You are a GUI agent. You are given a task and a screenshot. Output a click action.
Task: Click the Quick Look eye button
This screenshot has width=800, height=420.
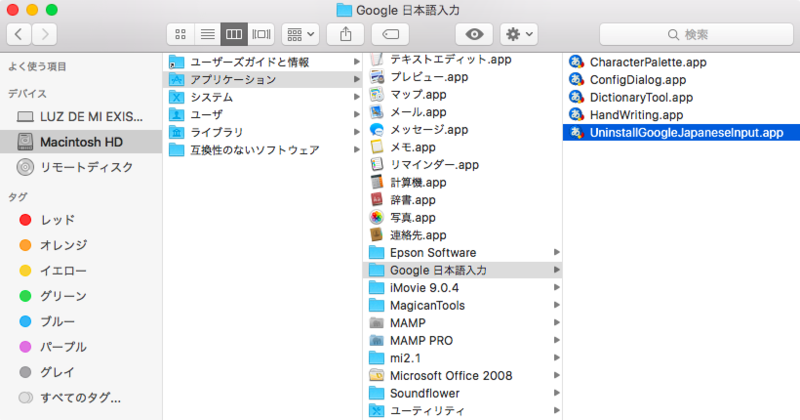tap(474, 34)
